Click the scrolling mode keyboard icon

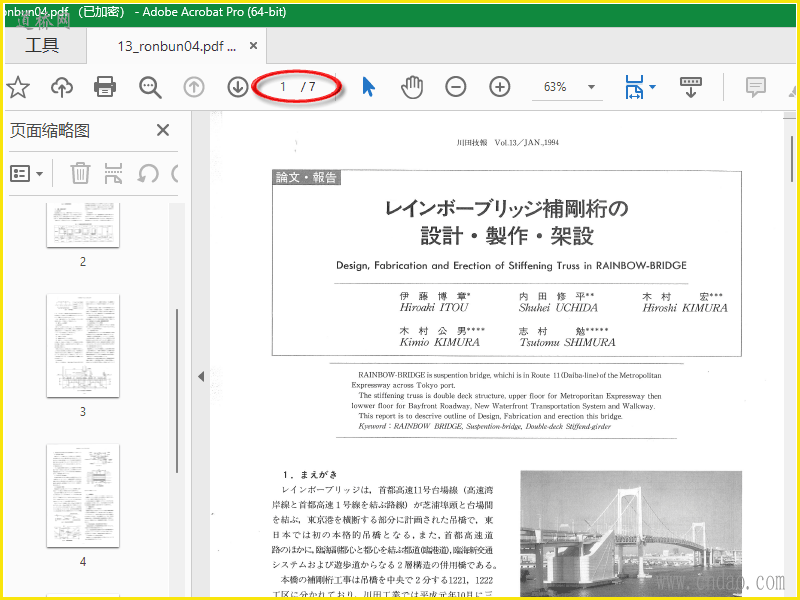[690, 87]
